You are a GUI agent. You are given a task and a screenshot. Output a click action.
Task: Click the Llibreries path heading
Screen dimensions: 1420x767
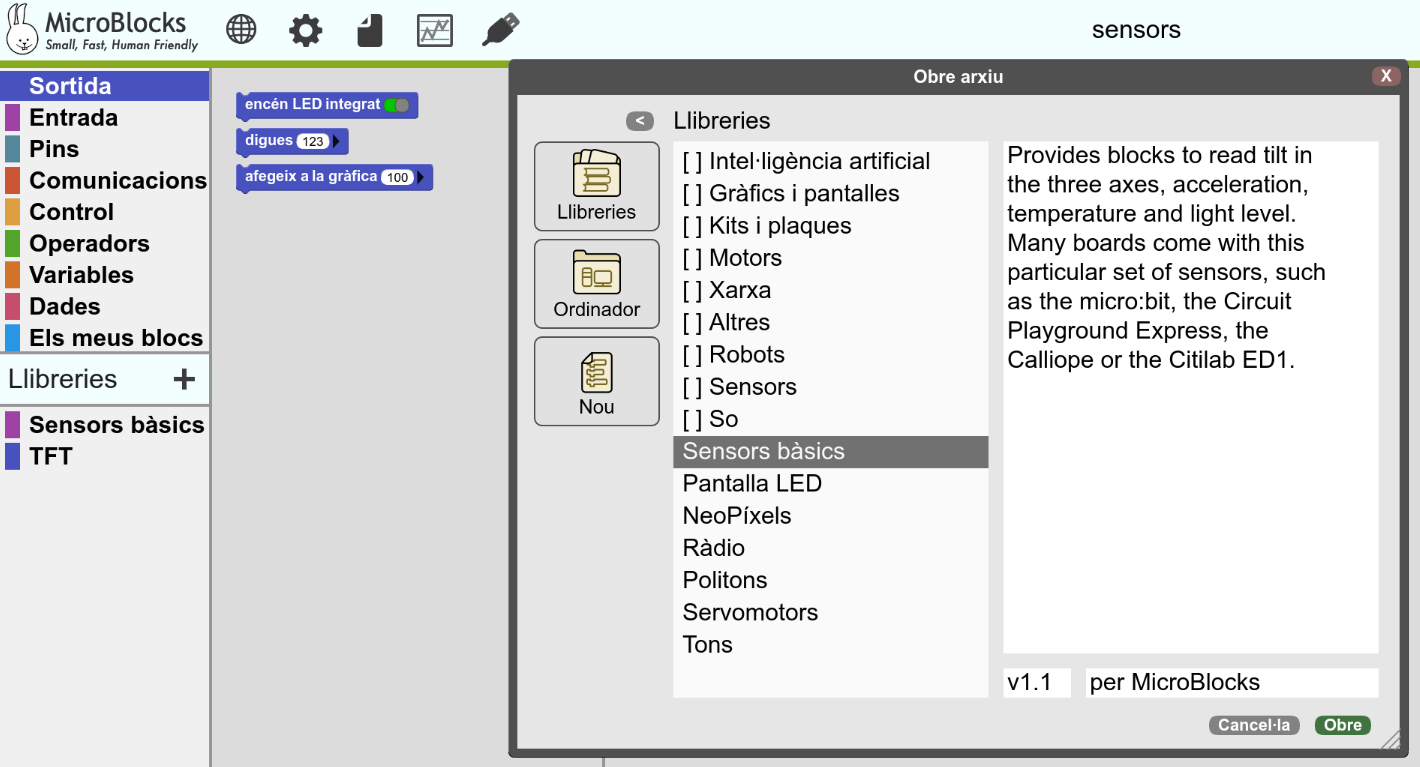click(x=722, y=121)
